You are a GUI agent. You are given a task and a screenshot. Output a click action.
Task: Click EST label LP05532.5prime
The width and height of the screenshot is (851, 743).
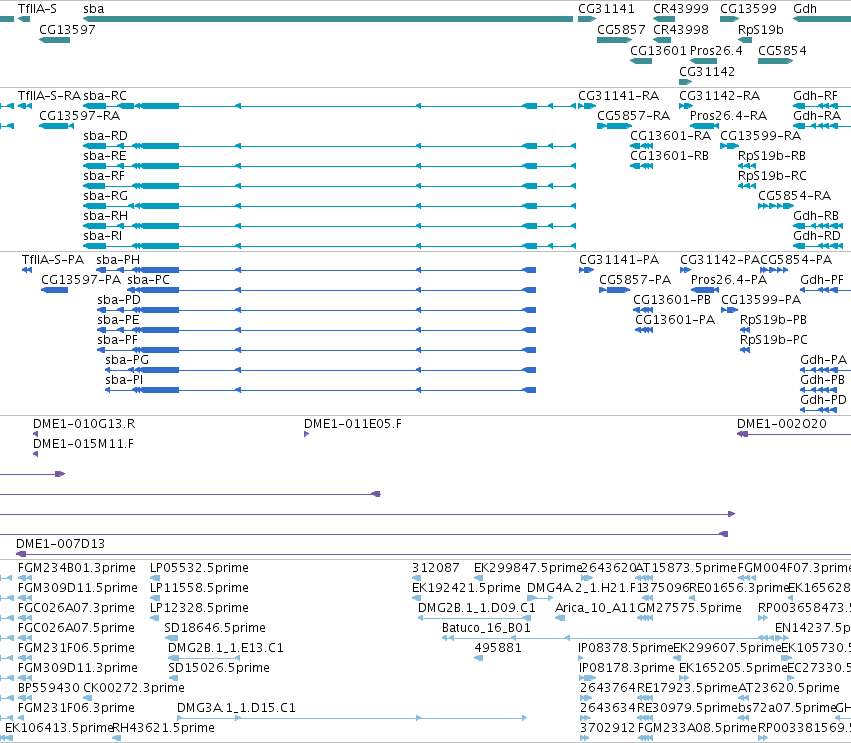[x=199, y=568]
